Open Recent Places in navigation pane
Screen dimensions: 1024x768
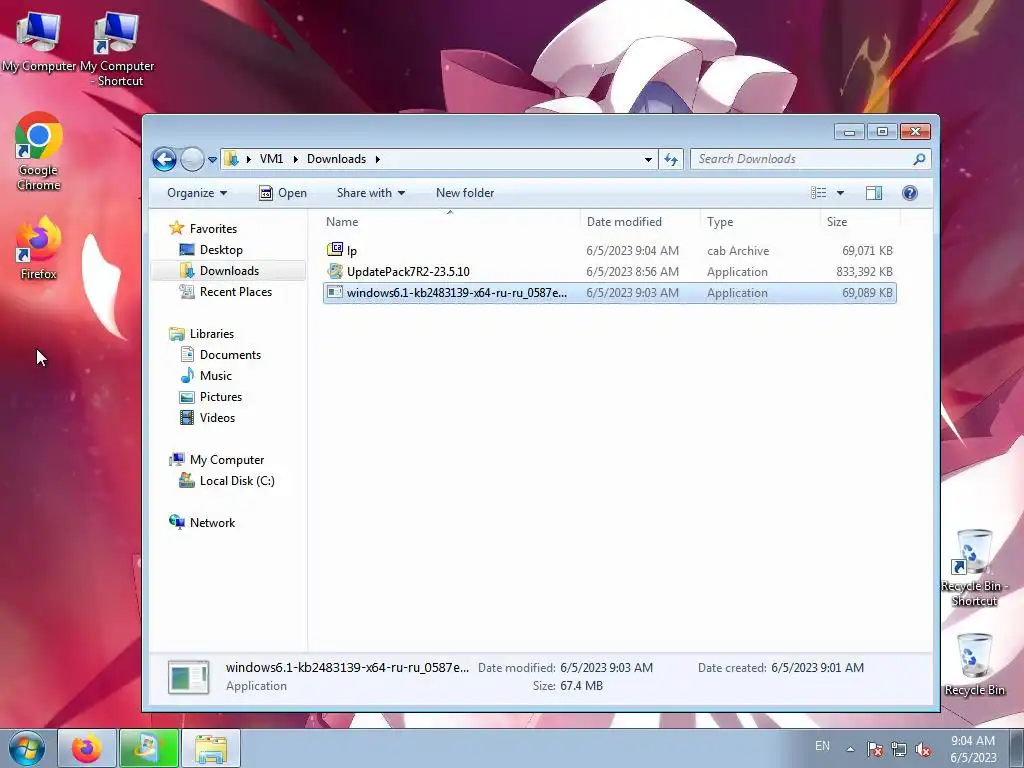(236, 292)
